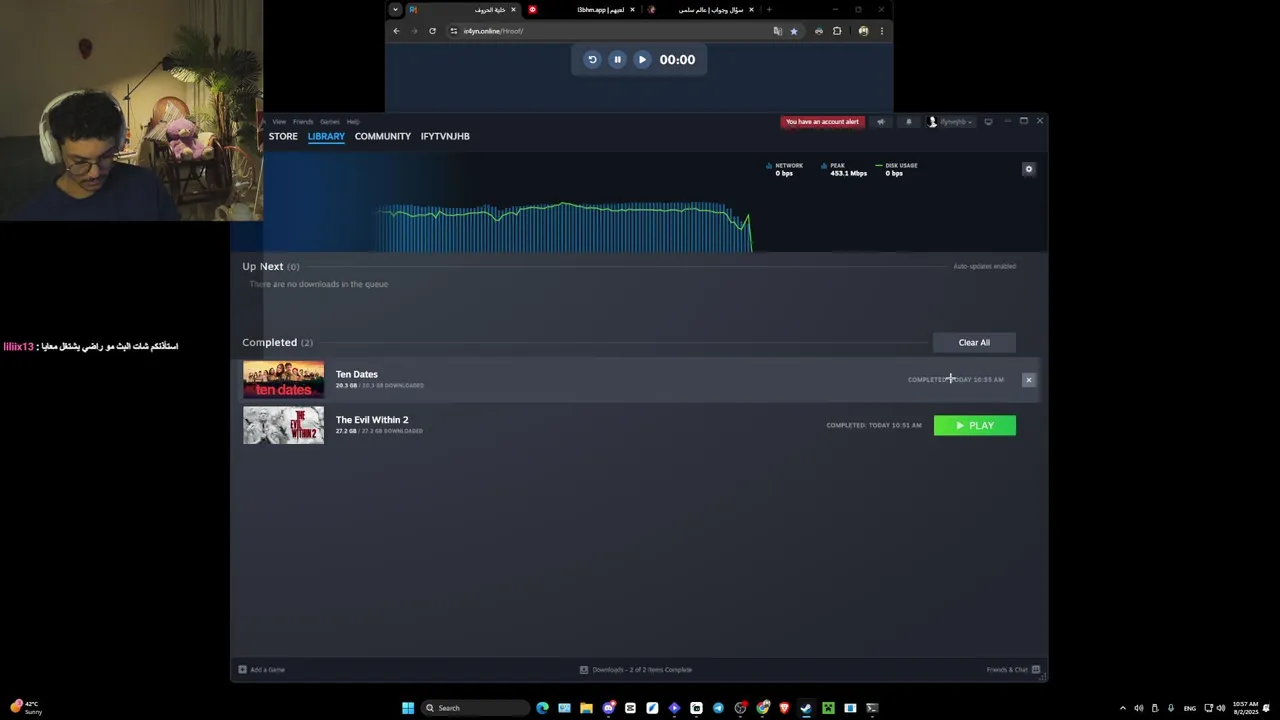This screenshot has width=1280, height=720.
Task: Click Auto-updates enabled label
Action: (985, 266)
